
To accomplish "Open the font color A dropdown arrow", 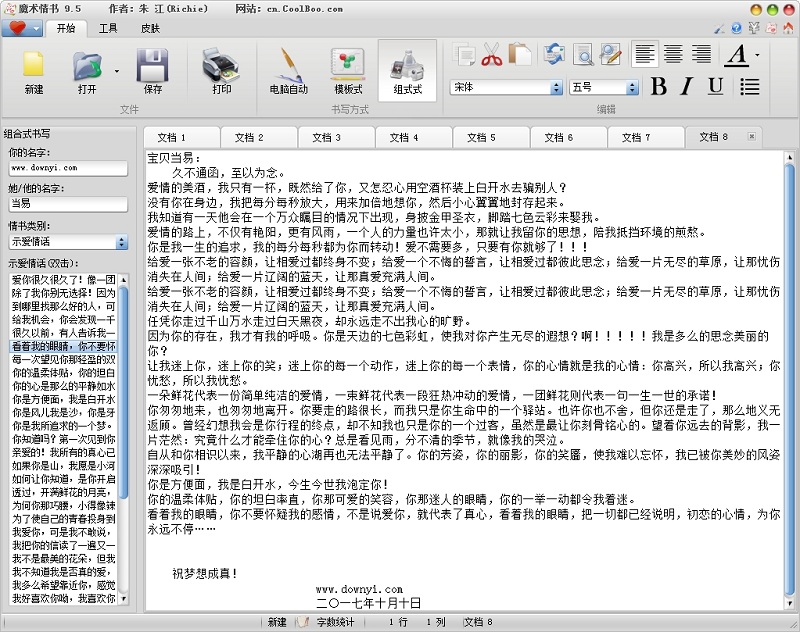I will pos(757,55).
